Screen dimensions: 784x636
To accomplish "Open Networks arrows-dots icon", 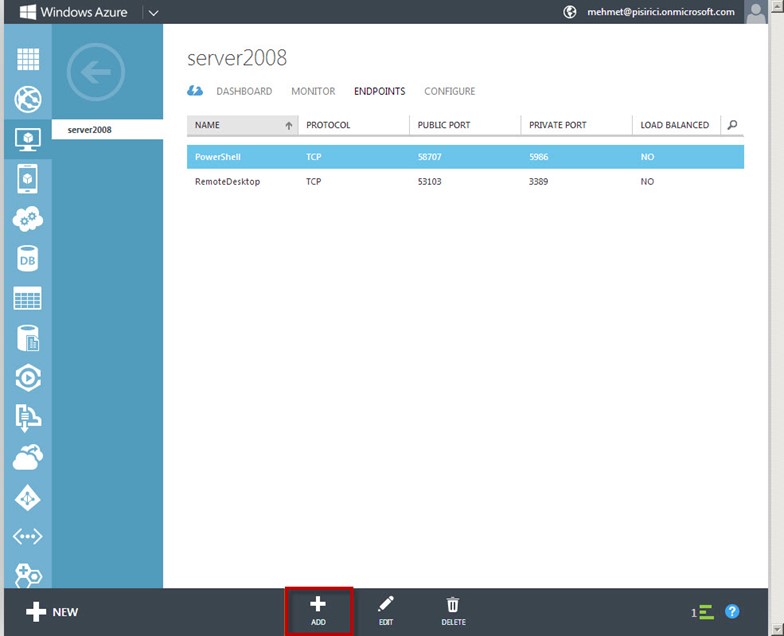I will pos(28,536).
